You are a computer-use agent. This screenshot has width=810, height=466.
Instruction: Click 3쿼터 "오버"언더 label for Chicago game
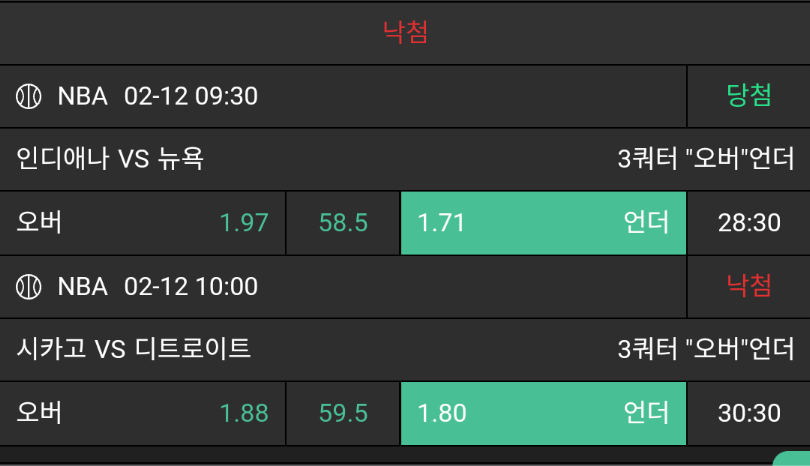(706, 349)
